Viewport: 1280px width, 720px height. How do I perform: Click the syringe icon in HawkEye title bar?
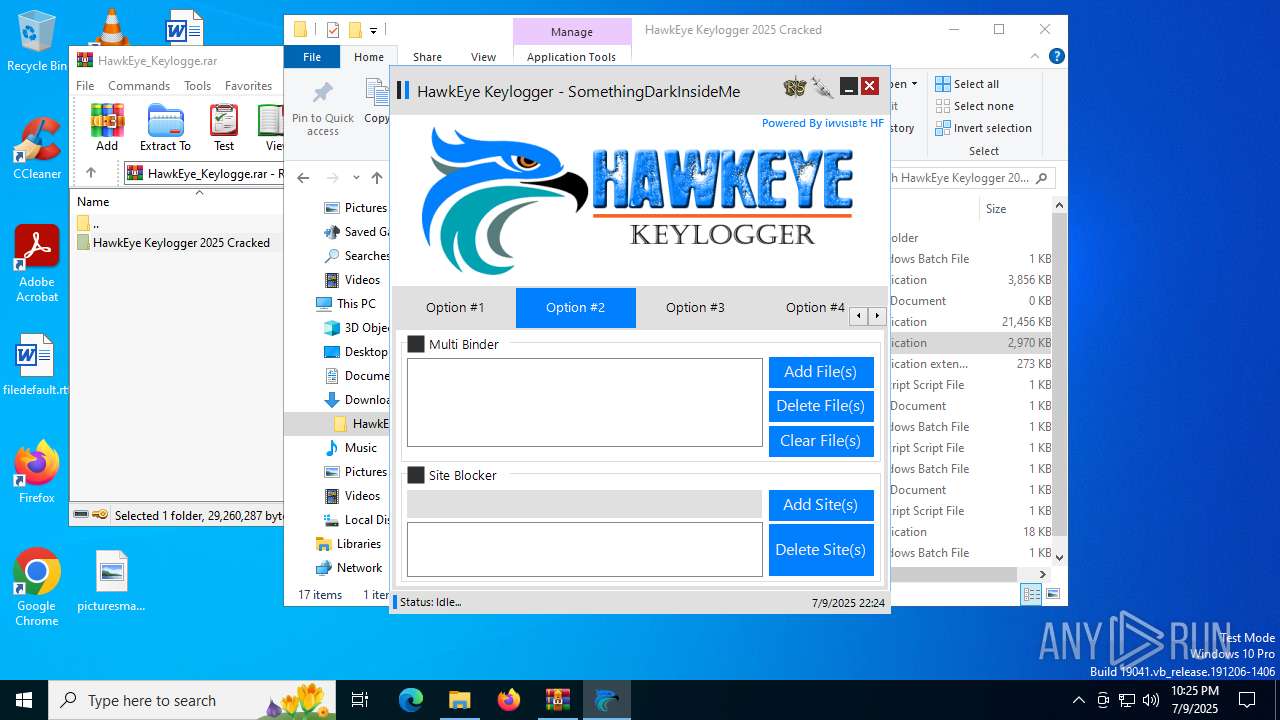coord(822,87)
